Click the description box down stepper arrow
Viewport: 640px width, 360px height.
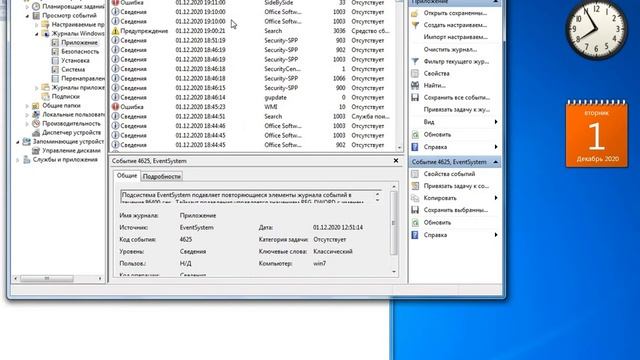coord(377,200)
